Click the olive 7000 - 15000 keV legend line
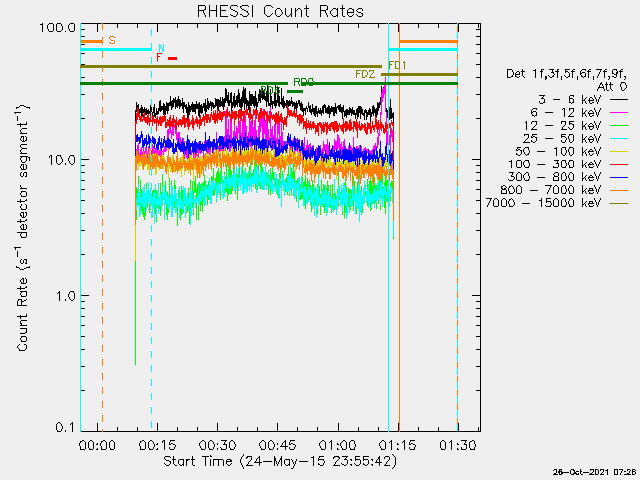640x480 pixels. 619,203
